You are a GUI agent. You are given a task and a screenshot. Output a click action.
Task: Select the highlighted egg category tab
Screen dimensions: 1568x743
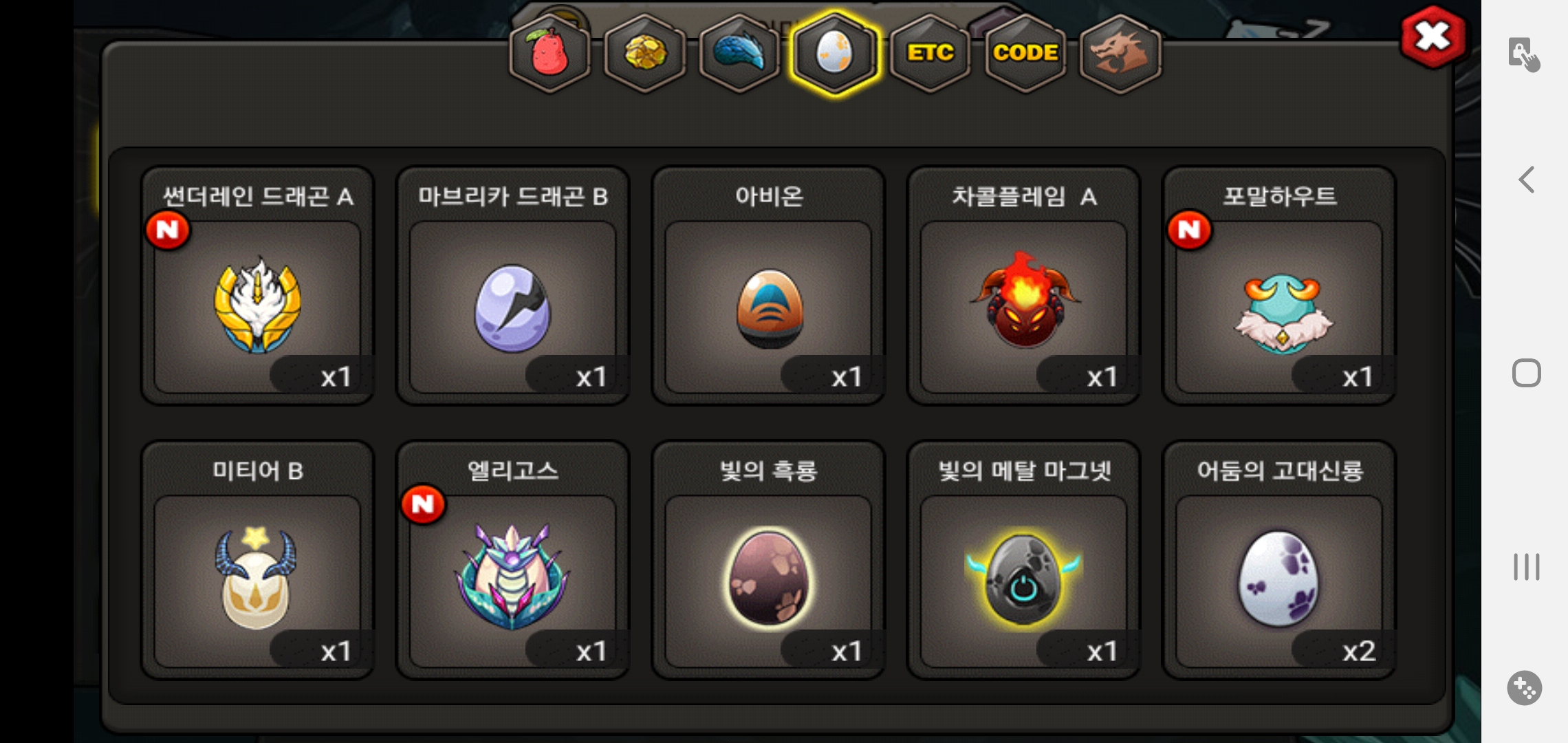point(834,54)
